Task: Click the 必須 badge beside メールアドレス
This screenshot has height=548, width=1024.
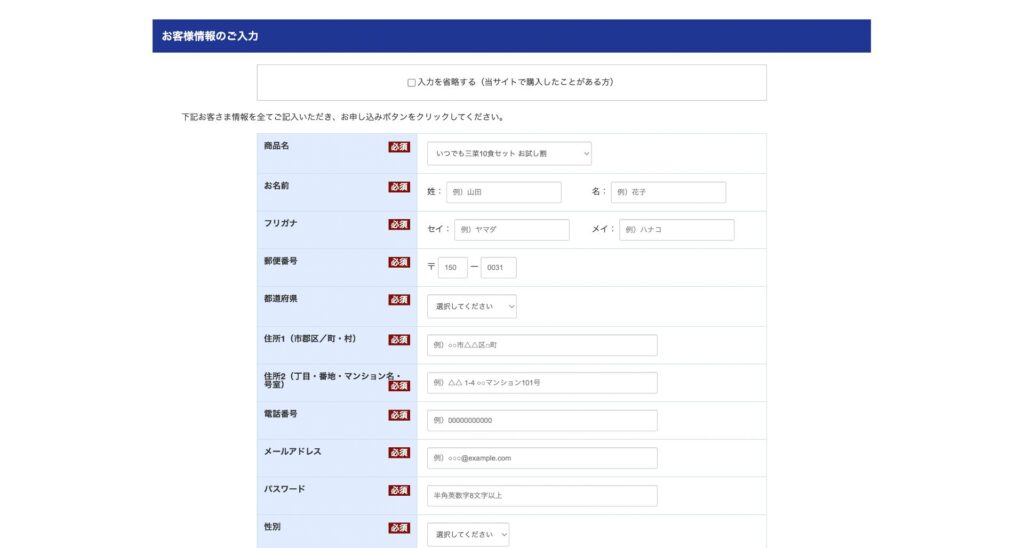Action: point(399,453)
